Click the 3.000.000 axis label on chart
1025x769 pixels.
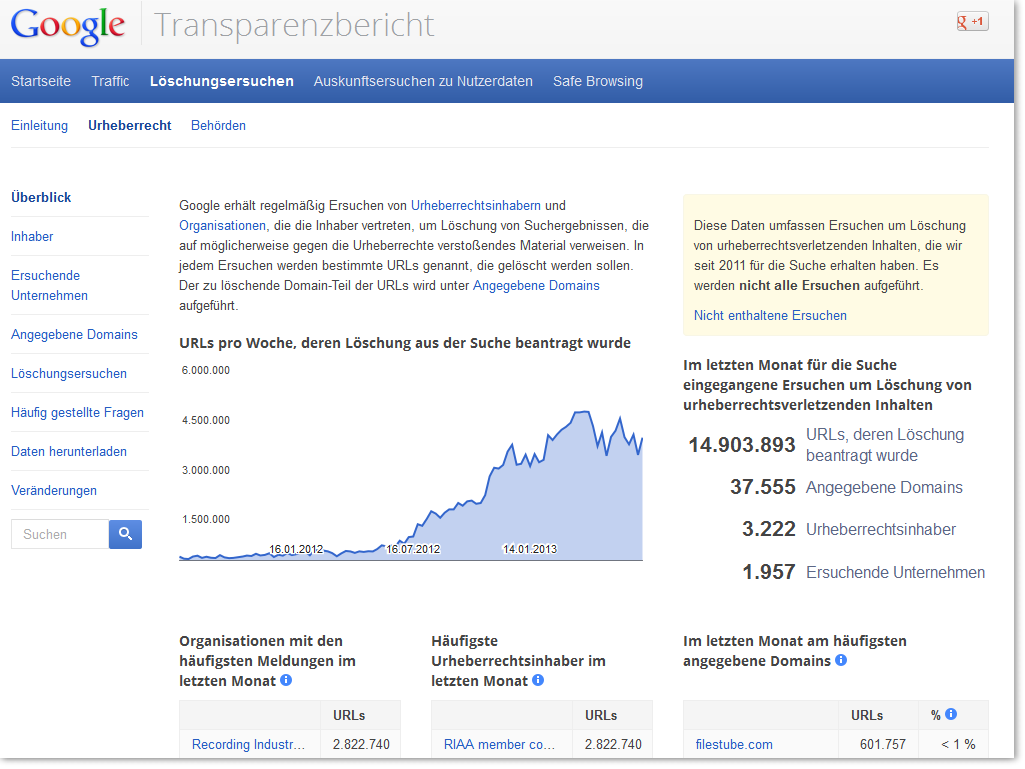tap(206, 470)
